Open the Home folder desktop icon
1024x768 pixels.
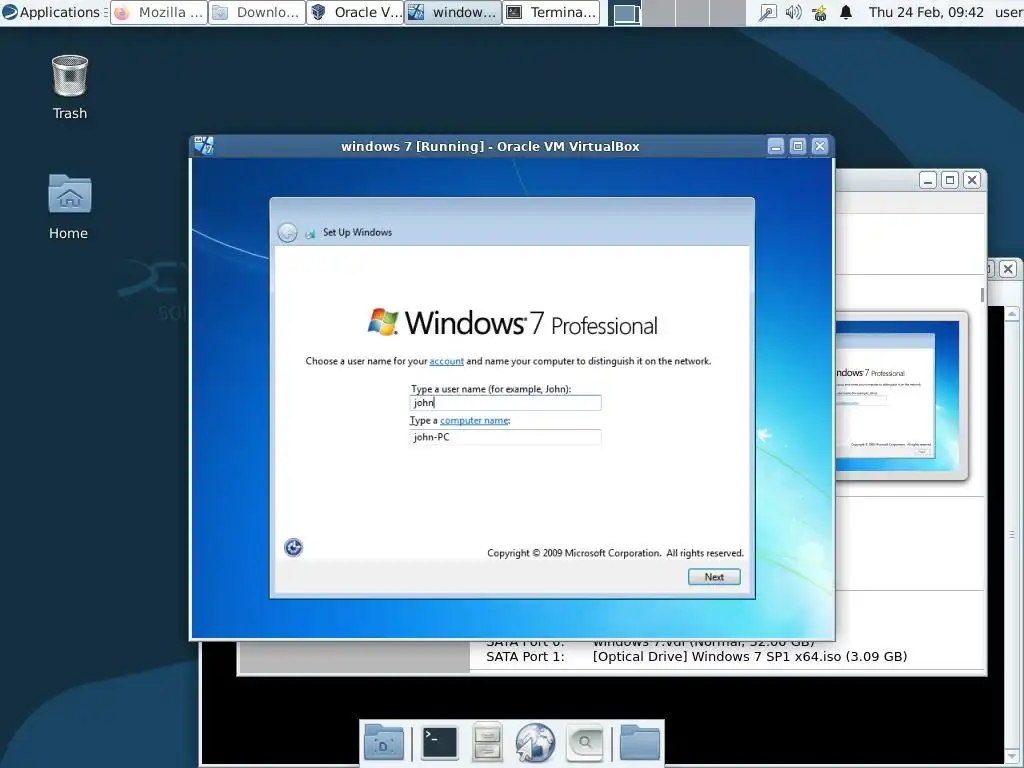tap(69, 206)
